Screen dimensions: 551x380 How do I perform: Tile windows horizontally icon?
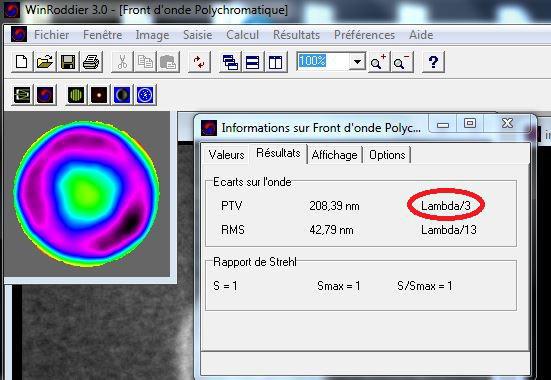pyautogui.click(x=253, y=62)
